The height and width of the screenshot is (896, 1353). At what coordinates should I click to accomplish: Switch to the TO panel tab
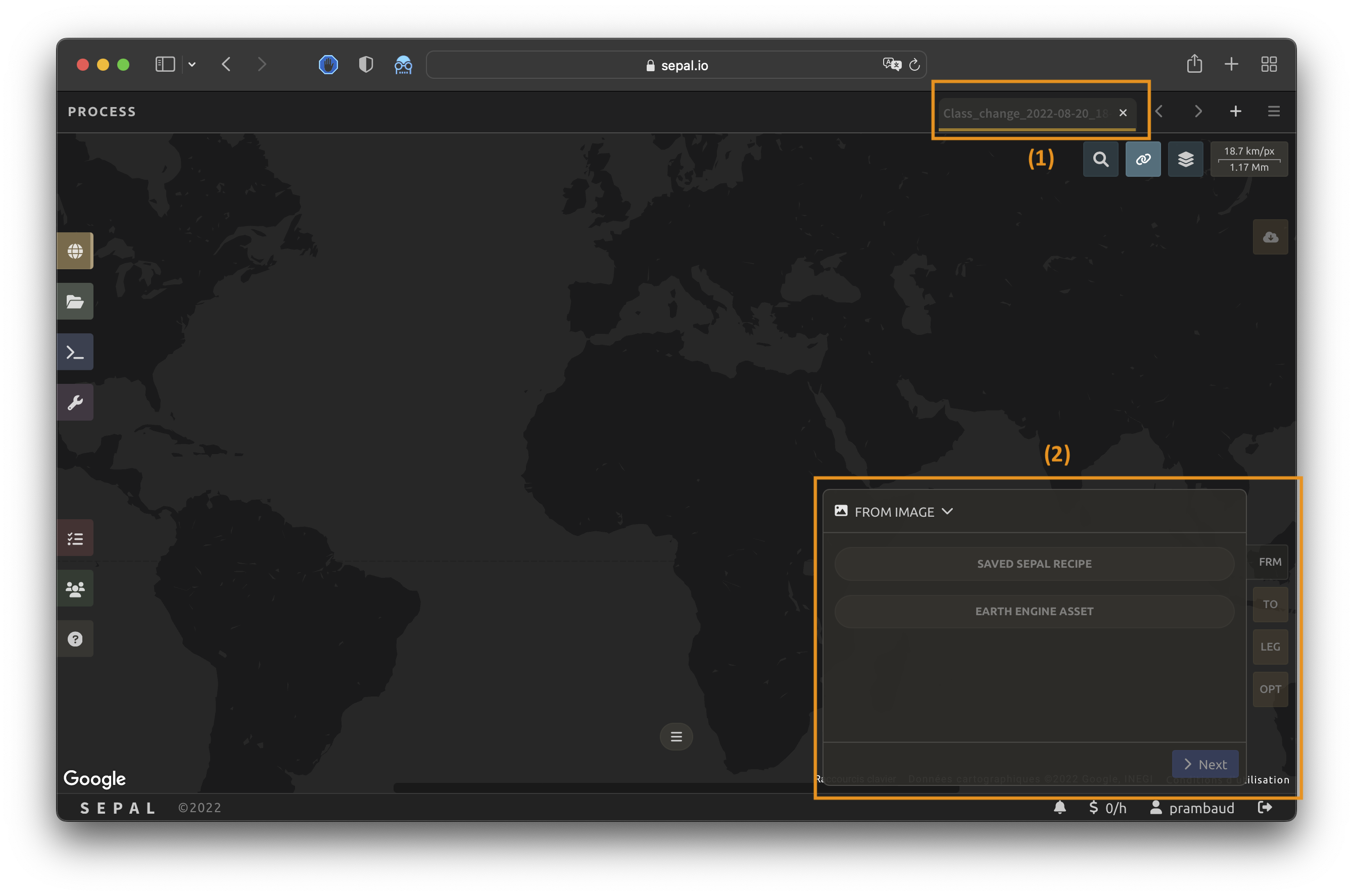tap(1270, 605)
